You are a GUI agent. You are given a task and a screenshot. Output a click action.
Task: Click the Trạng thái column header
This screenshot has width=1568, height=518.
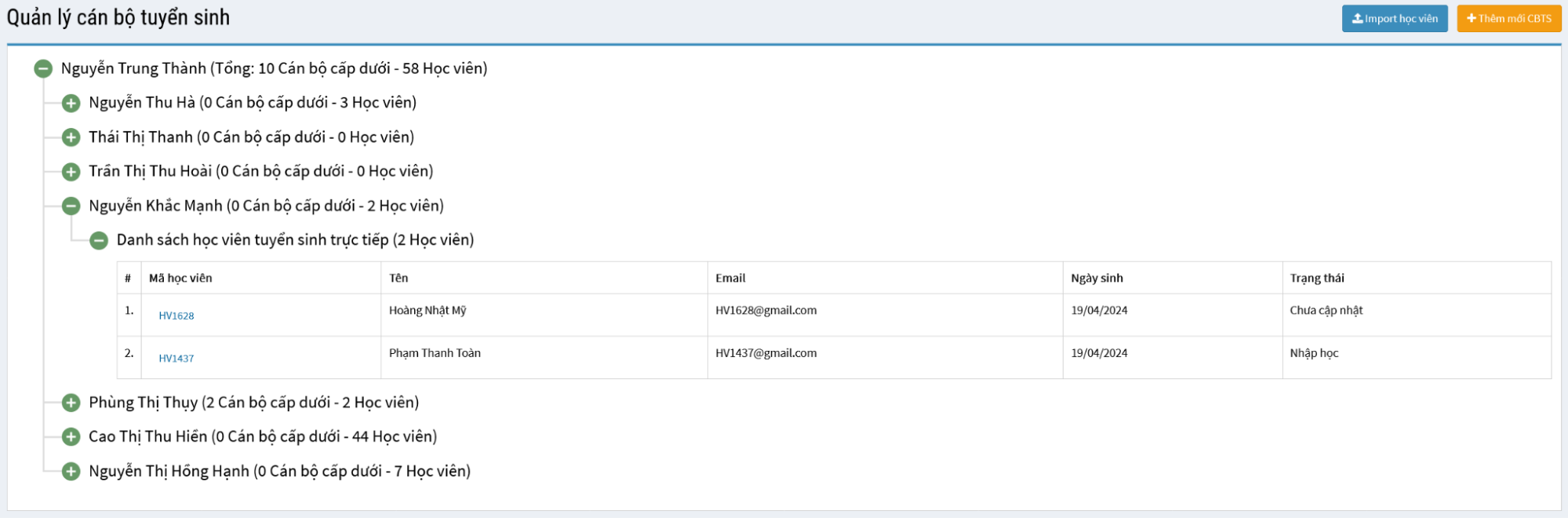(1316, 278)
